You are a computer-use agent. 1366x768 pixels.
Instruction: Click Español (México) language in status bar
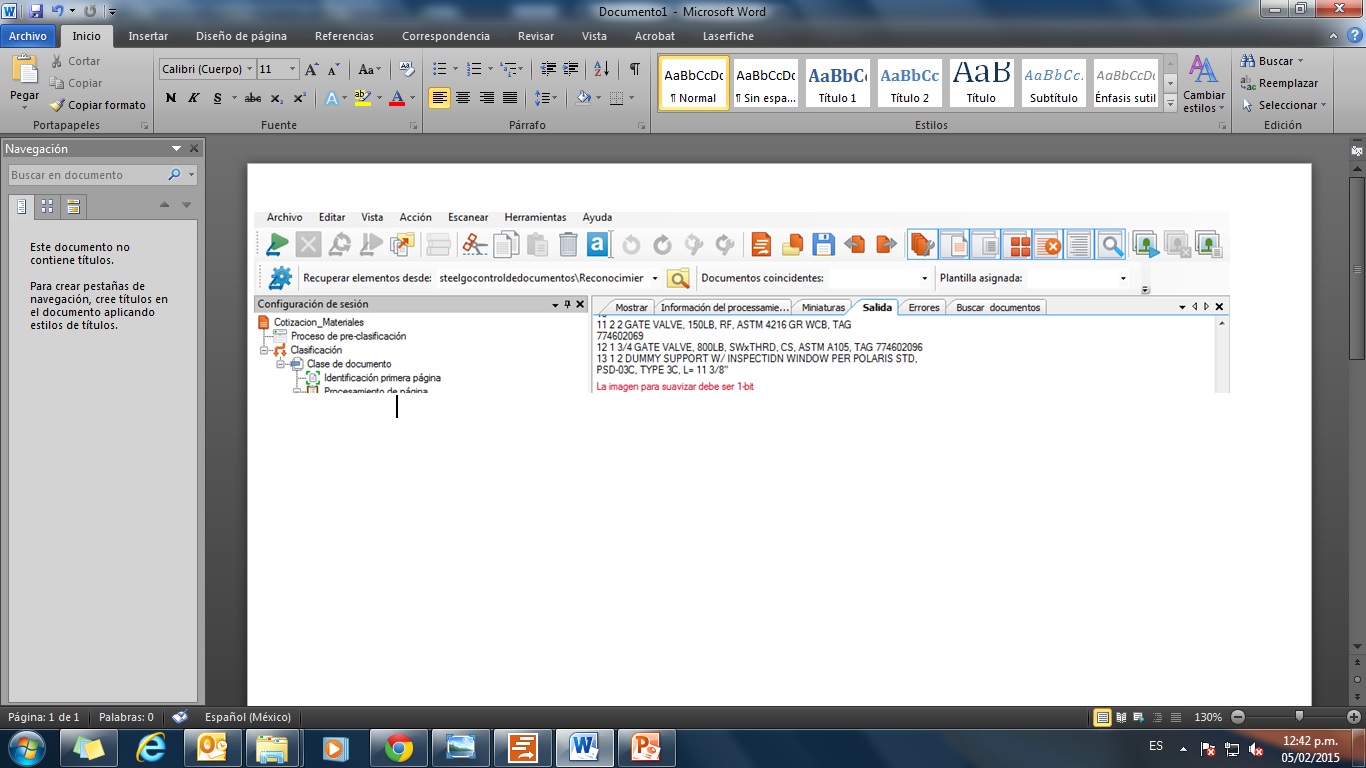(248, 717)
